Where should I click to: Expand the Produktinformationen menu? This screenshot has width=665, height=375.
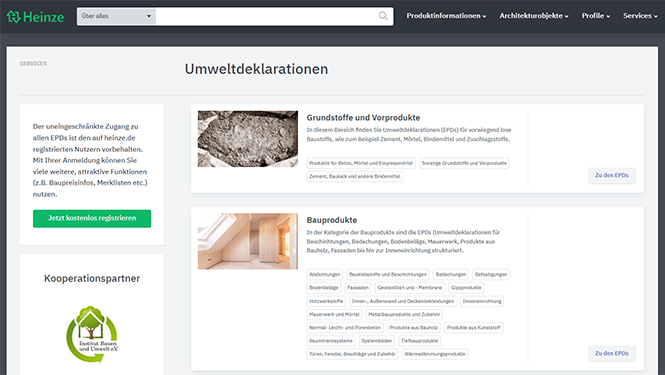(x=446, y=16)
